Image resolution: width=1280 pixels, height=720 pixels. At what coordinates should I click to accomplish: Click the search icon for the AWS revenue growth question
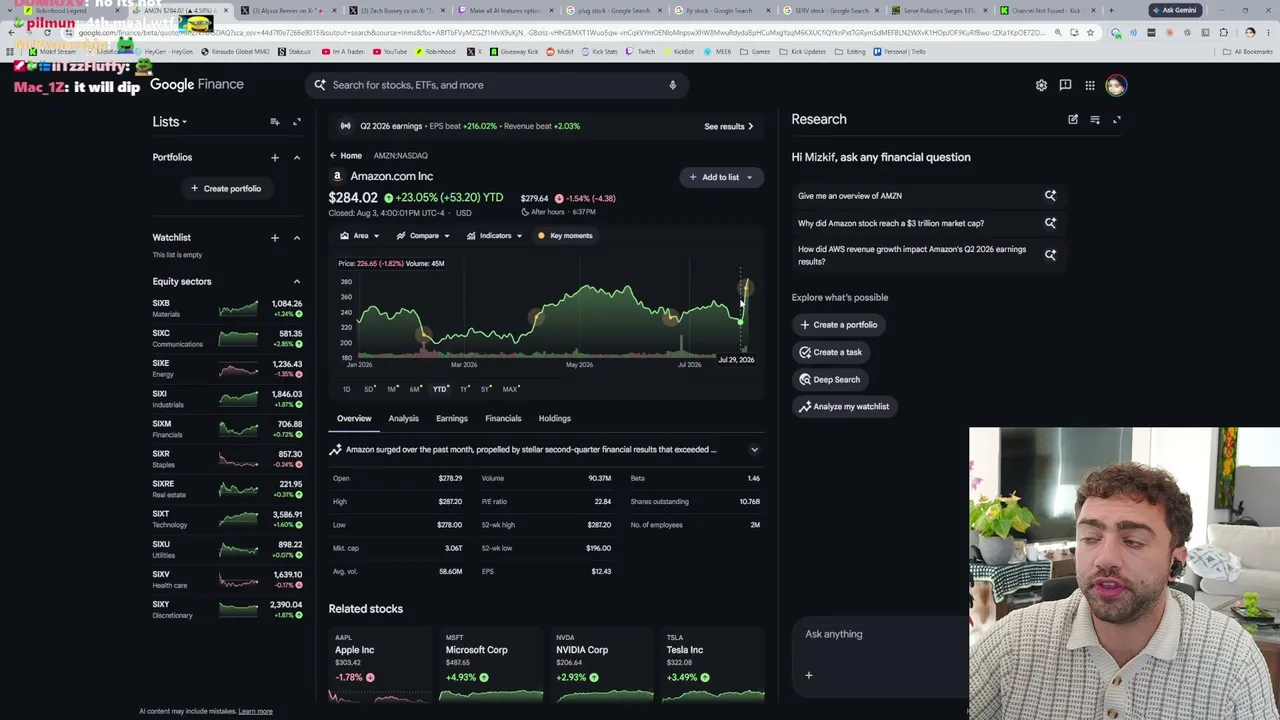point(1050,255)
